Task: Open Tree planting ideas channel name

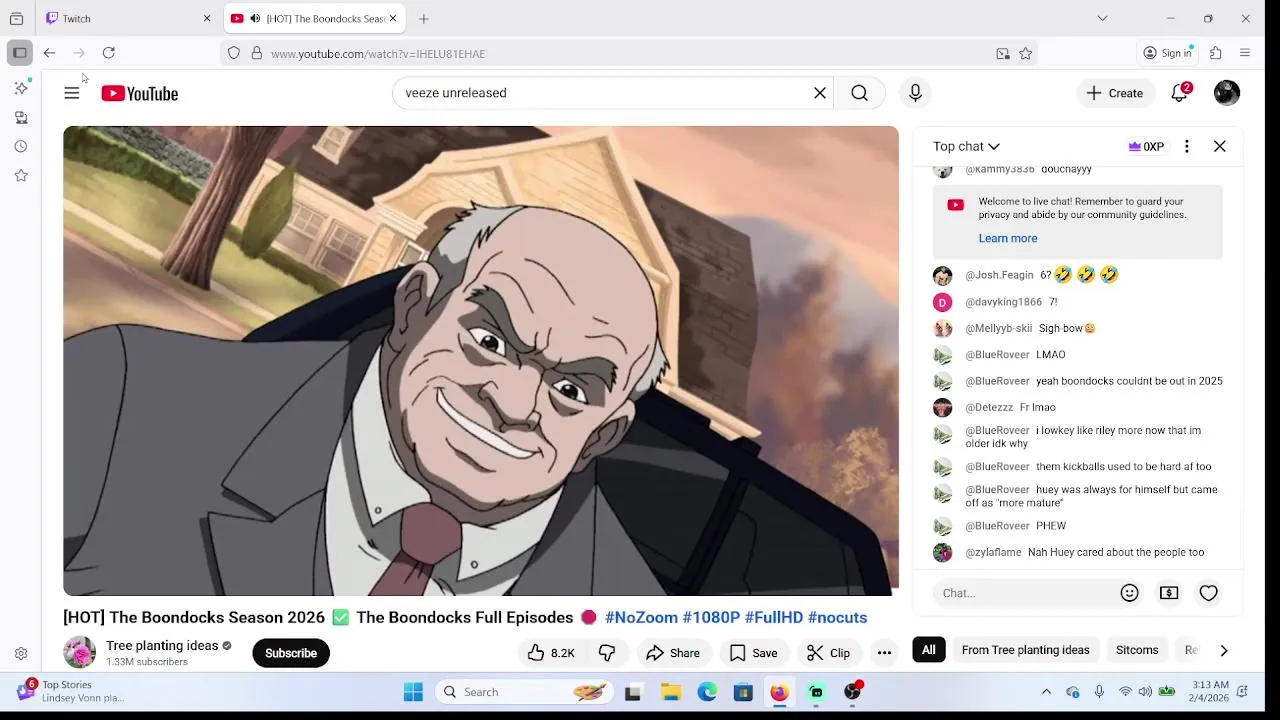Action: pos(162,646)
